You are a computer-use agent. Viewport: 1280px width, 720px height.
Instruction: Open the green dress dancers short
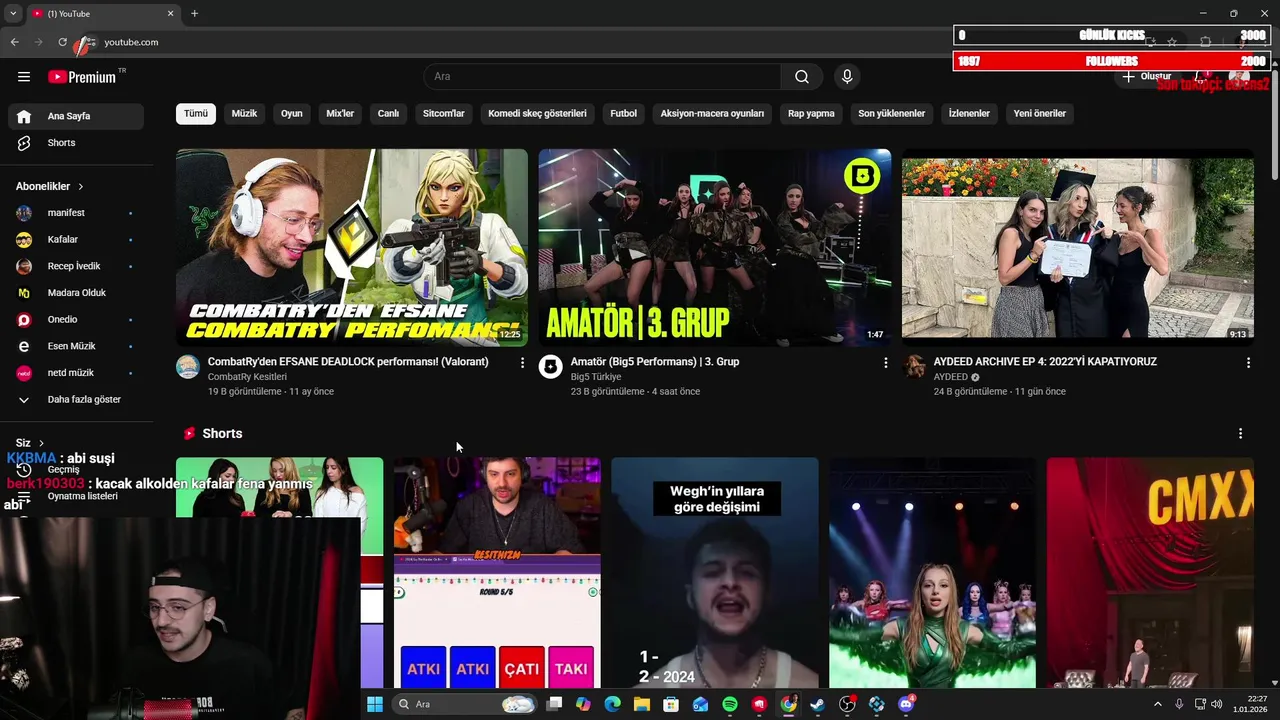[932, 572]
